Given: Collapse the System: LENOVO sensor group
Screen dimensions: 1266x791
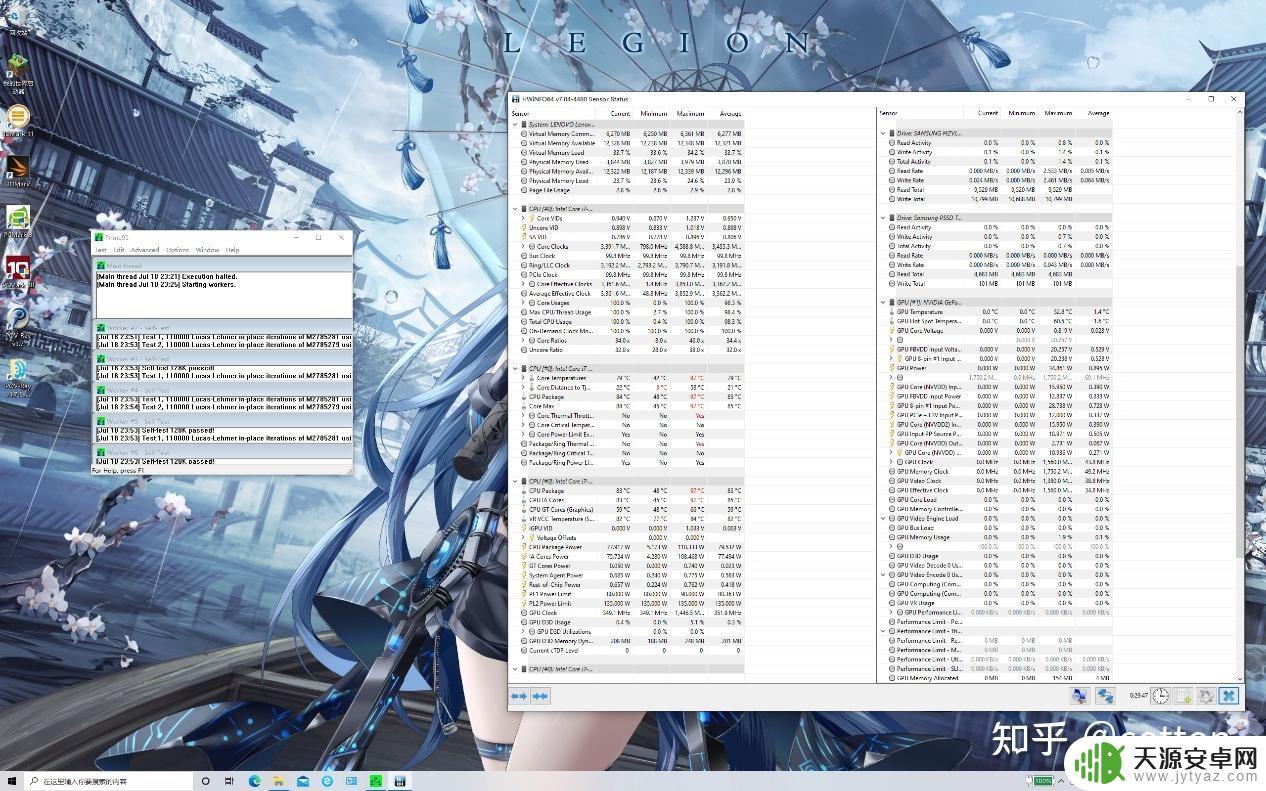Looking at the screenshot, I should coord(515,124).
